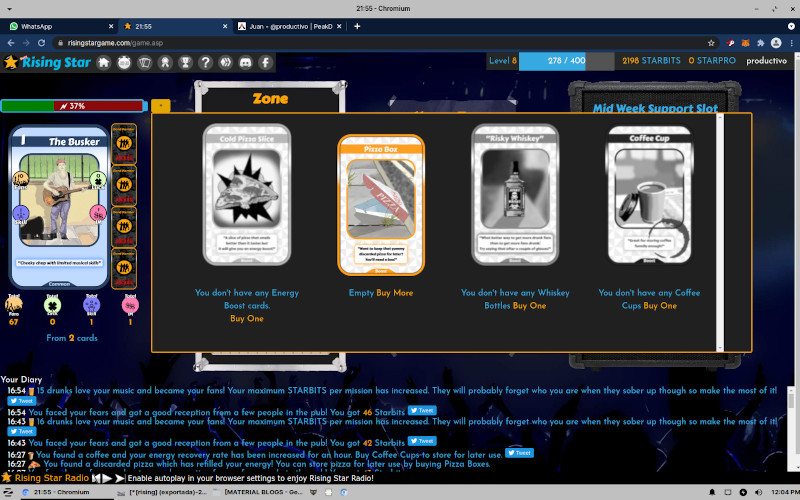Open the rising exportada taskbar window
This screenshot has height=500, width=800.
pyautogui.click(x=162, y=492)
